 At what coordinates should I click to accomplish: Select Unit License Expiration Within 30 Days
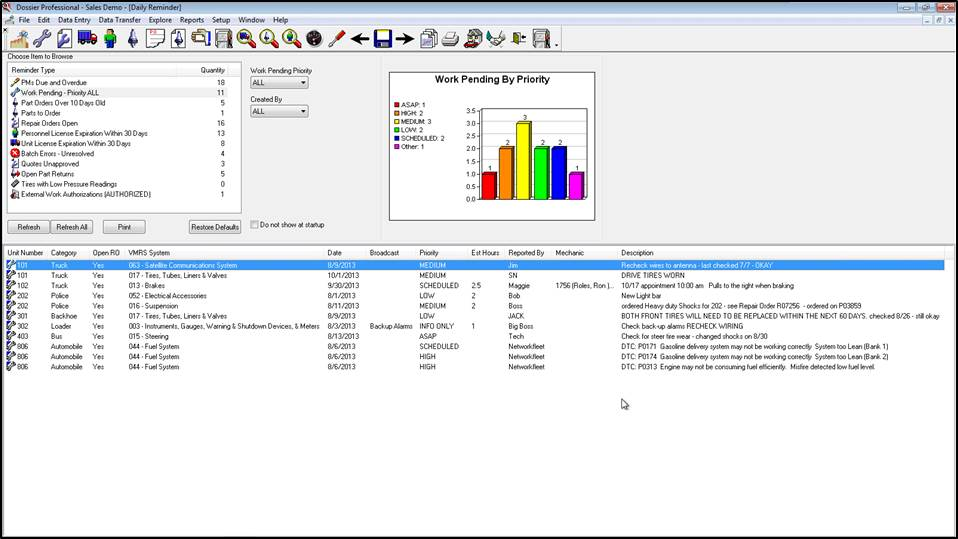click(x=76, y=144)
